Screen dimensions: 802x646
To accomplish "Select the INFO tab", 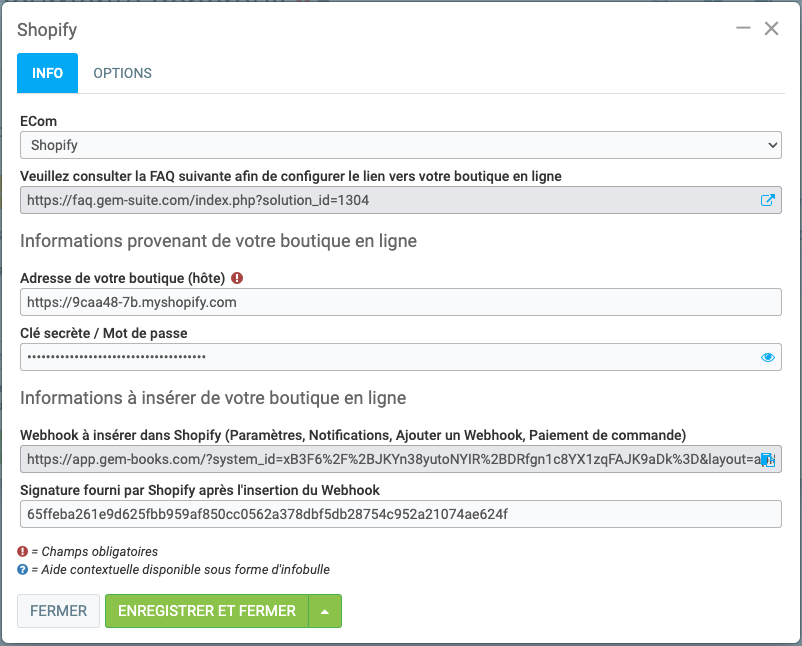I will (47, 73).
